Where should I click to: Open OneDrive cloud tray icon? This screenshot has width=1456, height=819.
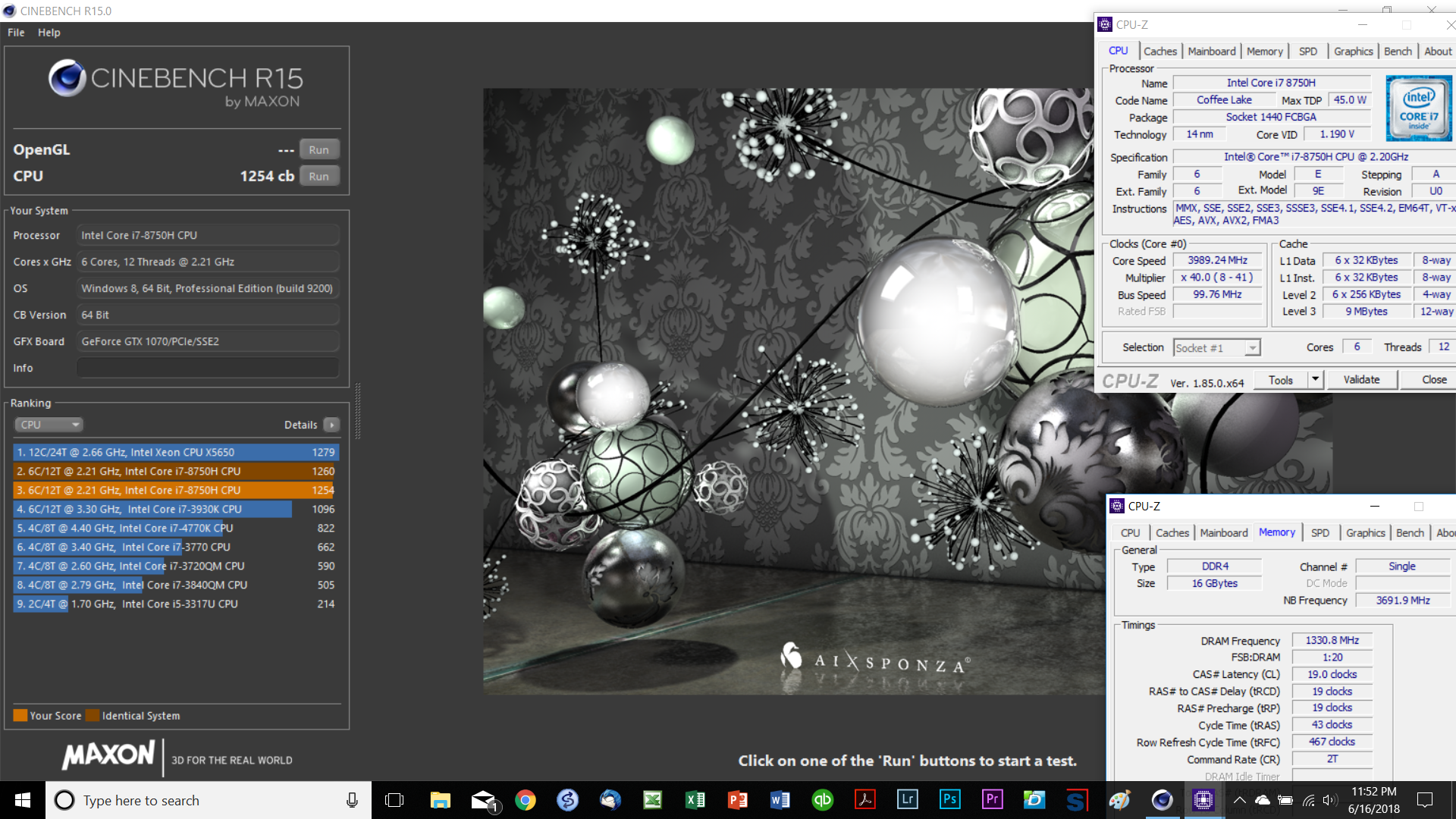(1262, 800)
